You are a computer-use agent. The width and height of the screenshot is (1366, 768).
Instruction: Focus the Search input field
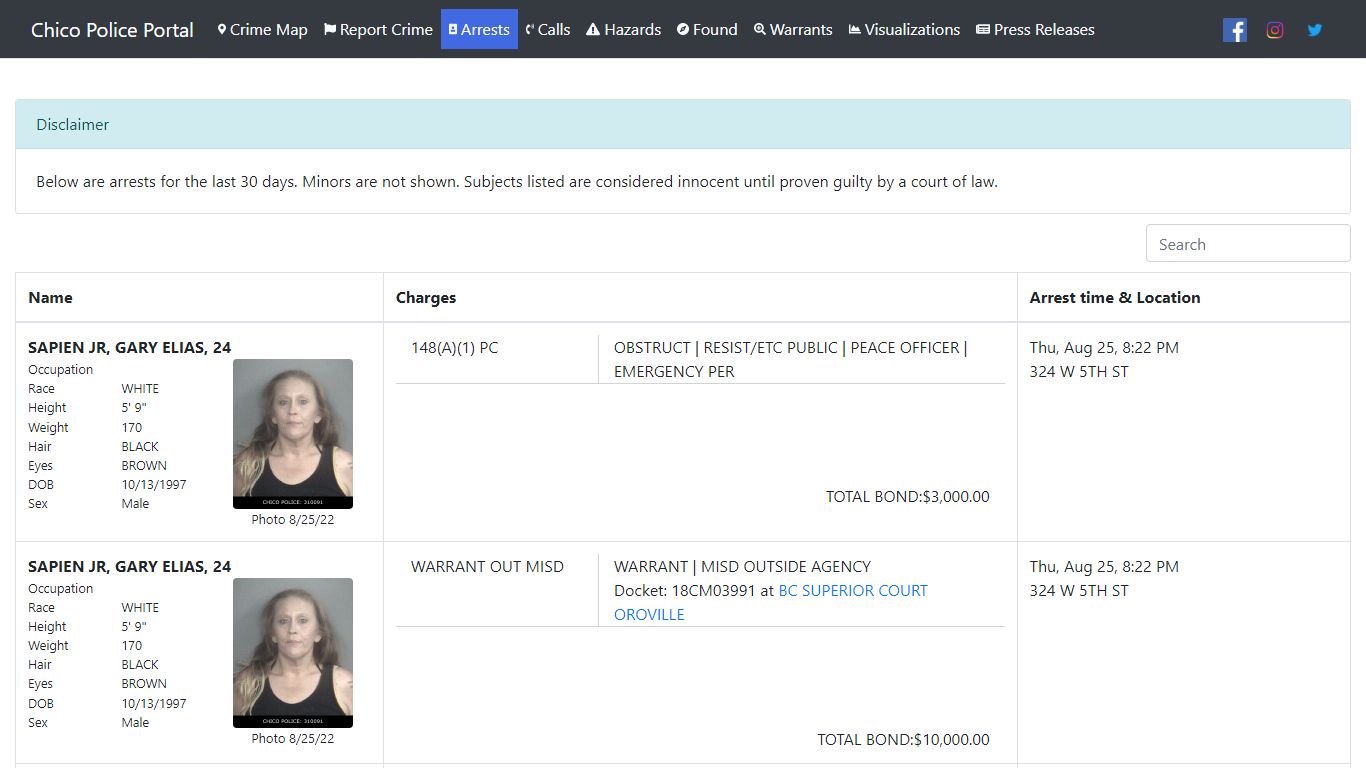click(1248, 244)
